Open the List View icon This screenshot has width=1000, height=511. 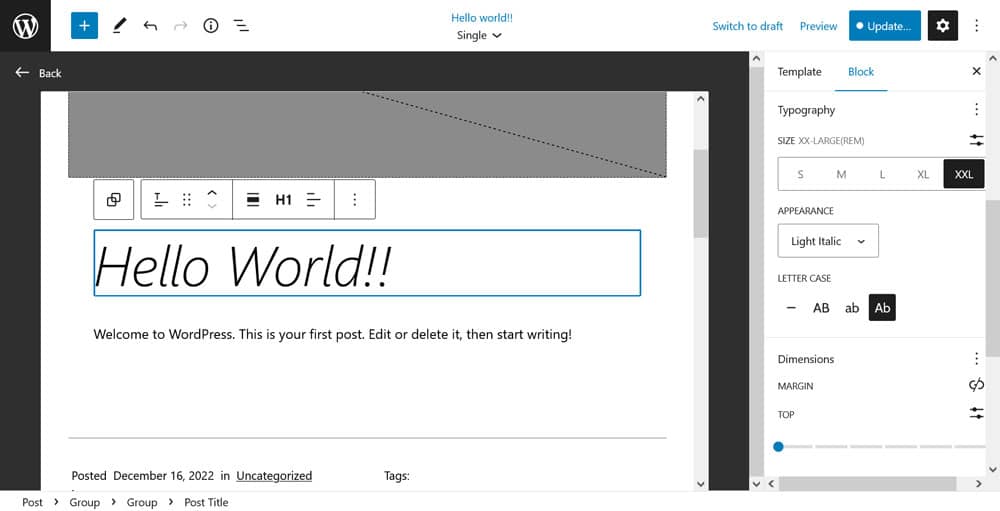(x=241, y=26)
